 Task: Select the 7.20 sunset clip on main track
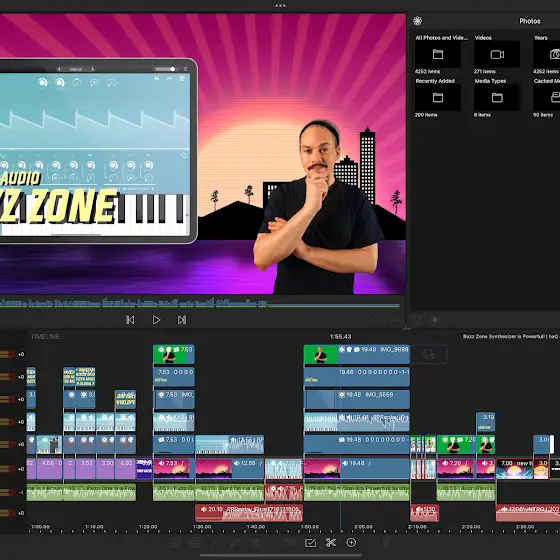[456, 469]
